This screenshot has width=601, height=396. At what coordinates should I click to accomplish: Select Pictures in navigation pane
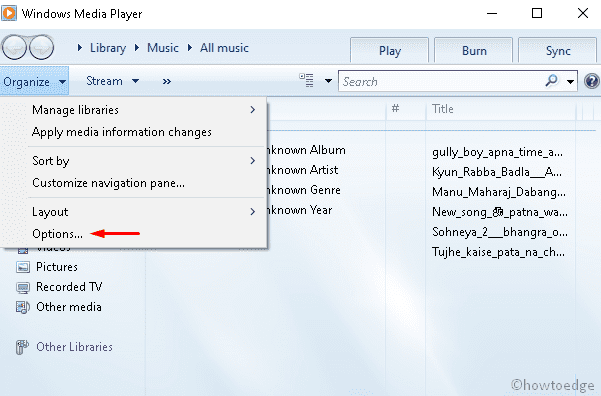pos(57,267)
